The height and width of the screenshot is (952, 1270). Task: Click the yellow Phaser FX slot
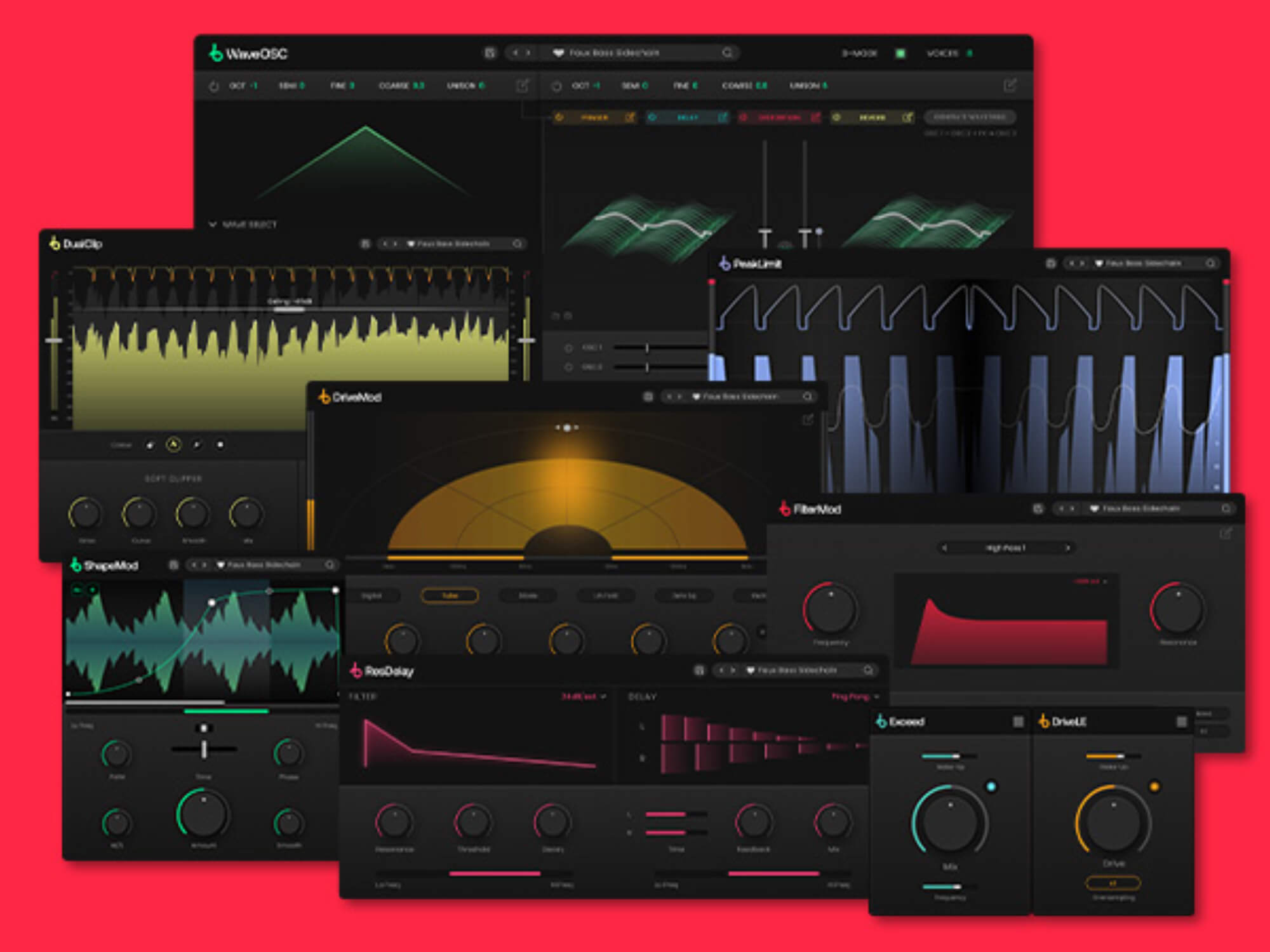point(594,117)
